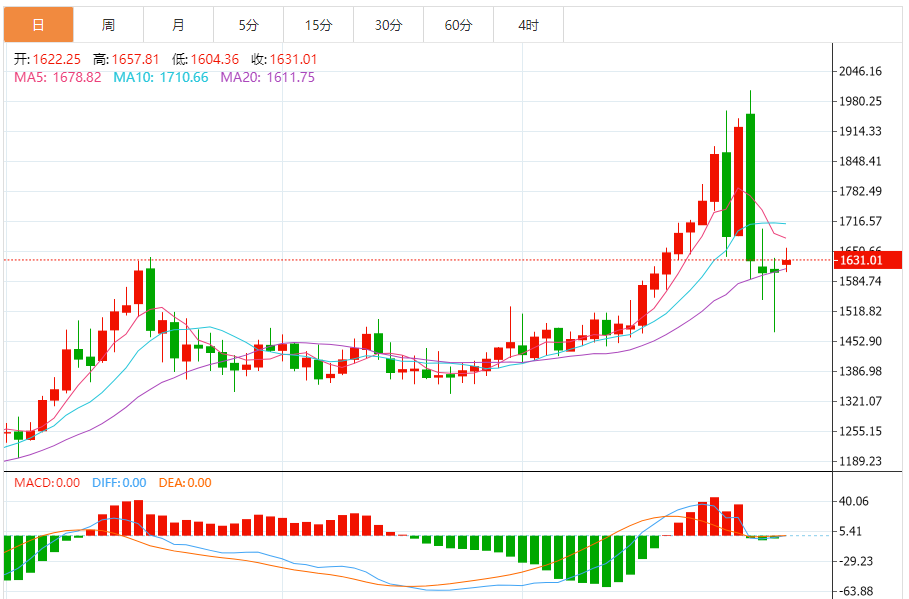Viewport: 909px width, 599px height.
Task: Select the 15分 timeframe tab
Action: click(x=318, y=24)
